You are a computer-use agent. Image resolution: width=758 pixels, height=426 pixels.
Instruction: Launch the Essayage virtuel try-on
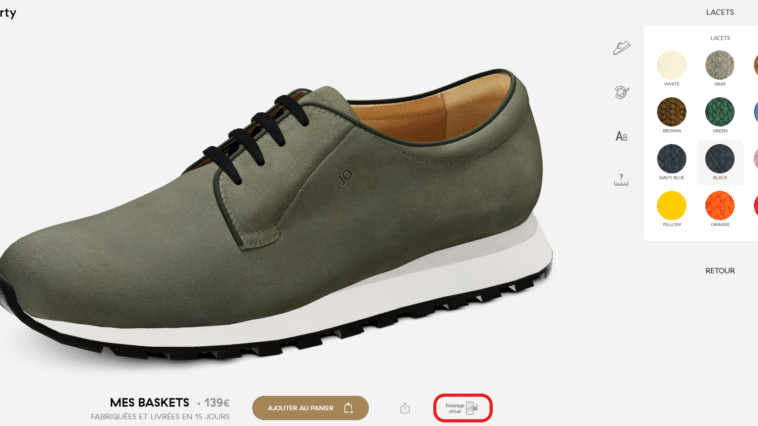pos(463,408)
